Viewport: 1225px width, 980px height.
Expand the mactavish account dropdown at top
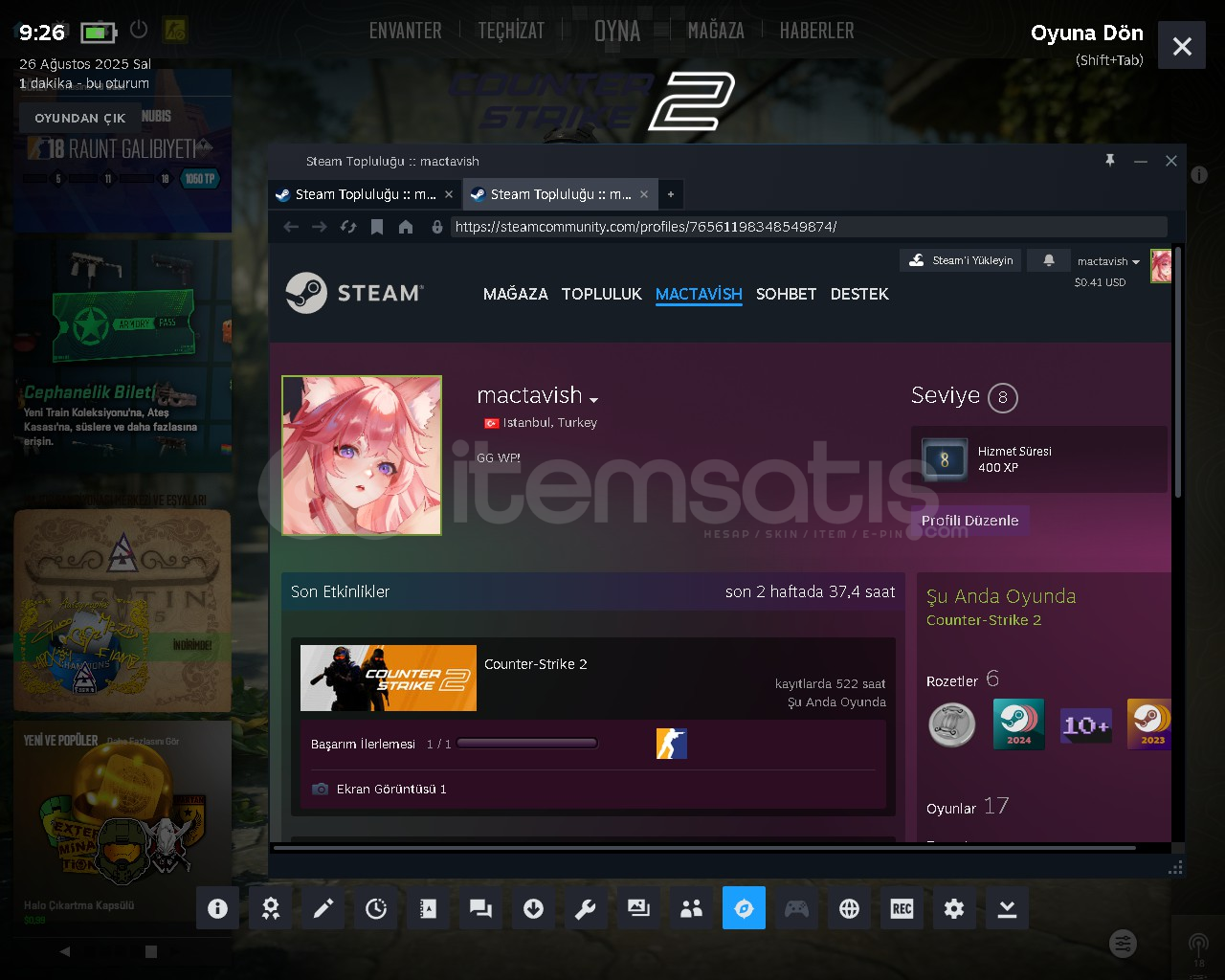click(1108, 261)
